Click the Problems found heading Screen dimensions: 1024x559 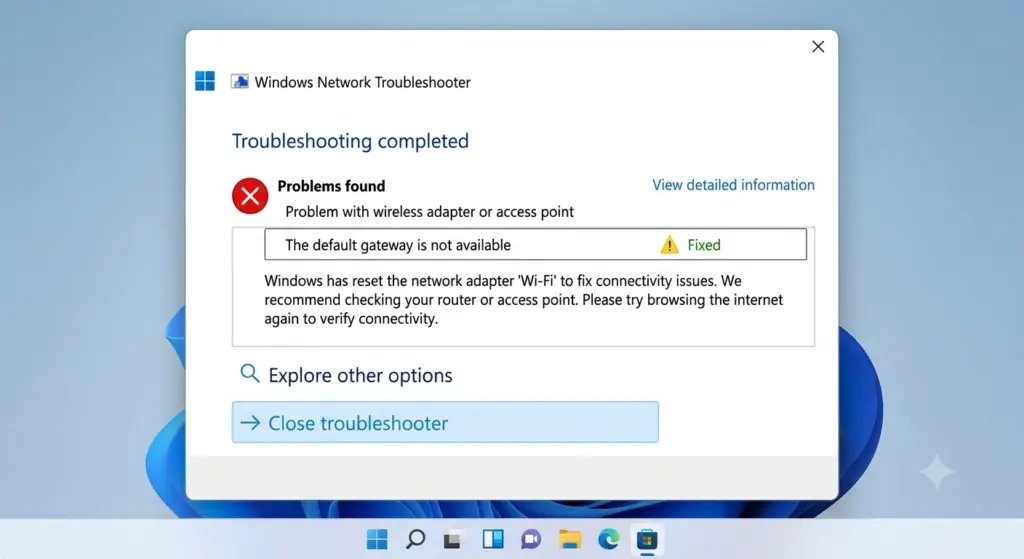(x=331, y=186)
